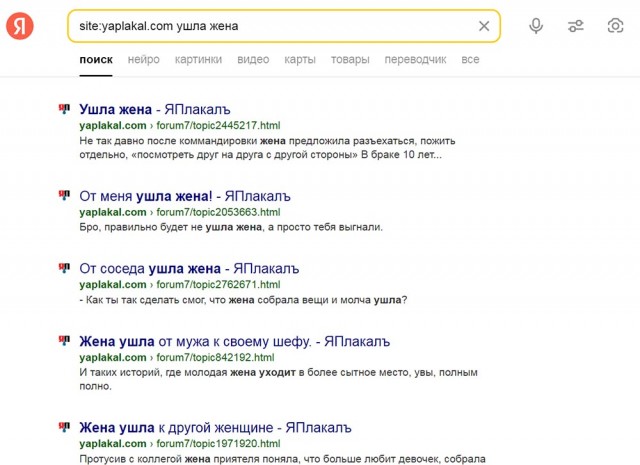
Task: Select the поиск tab
Action: [x=96, y=60]
